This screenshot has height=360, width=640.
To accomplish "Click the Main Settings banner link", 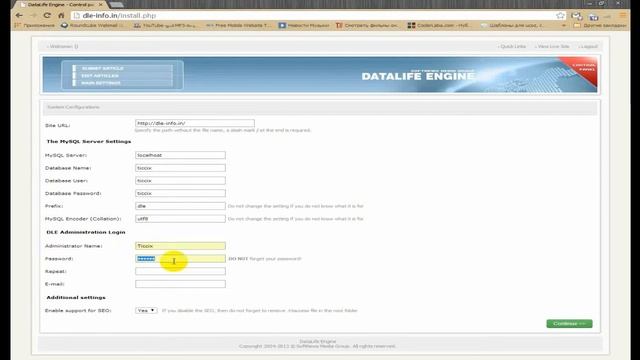I will point(101,83).
